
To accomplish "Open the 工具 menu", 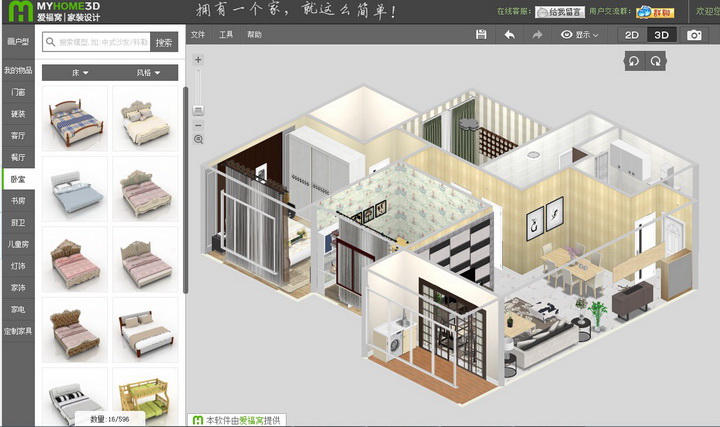I will 226,35.
